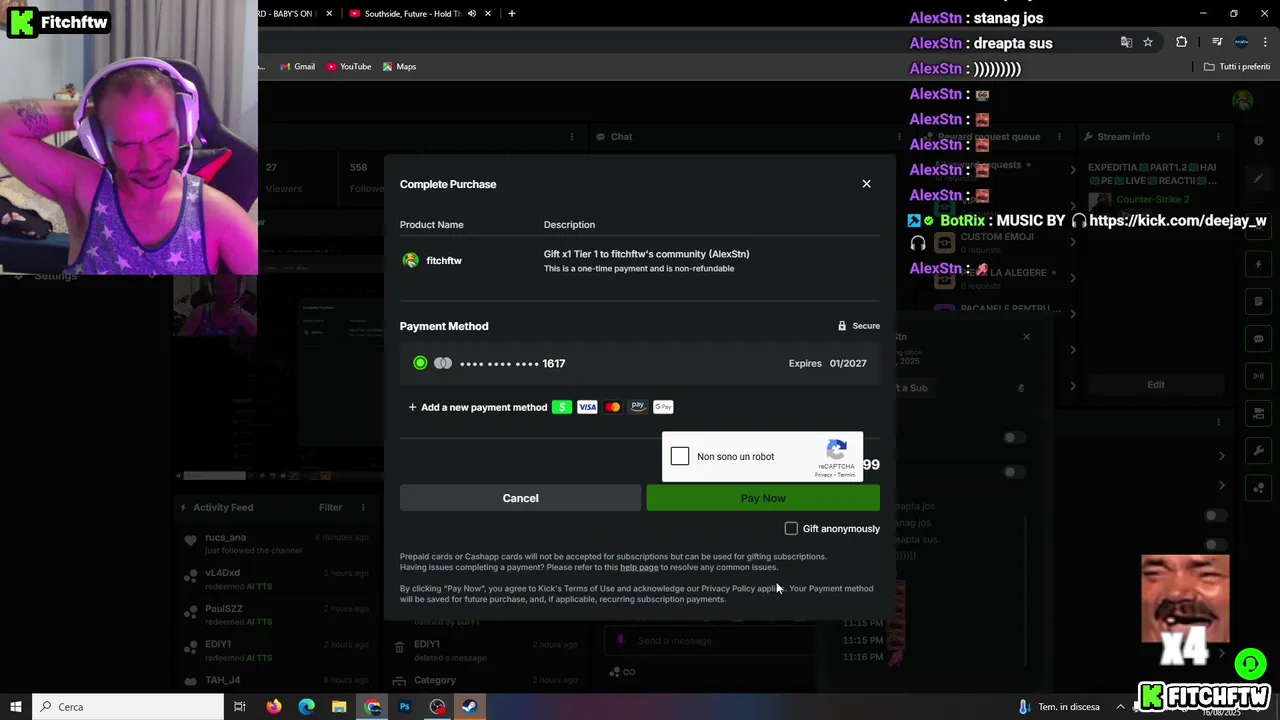Image resolution: width=1280 pixels, height=720 pixels.
Task: Open Photoshop from the taskbar
Action: pos(405,707)
